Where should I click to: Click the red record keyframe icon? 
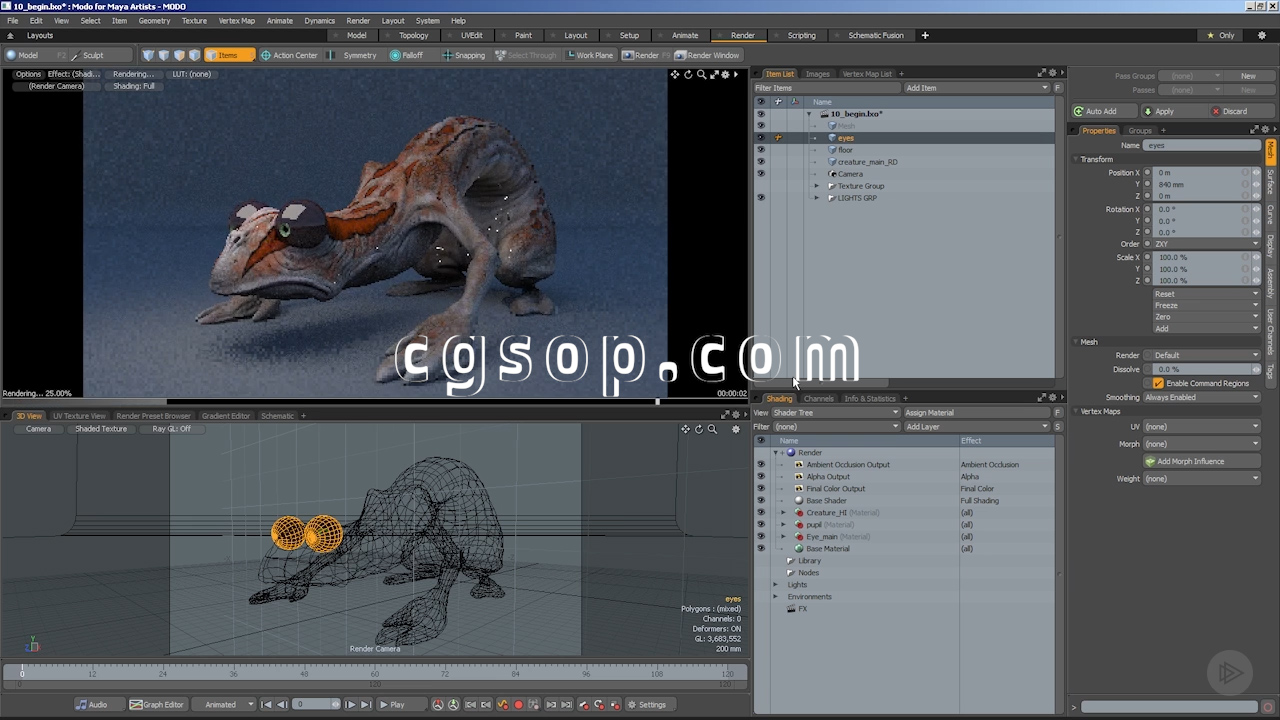coord(518,705)
